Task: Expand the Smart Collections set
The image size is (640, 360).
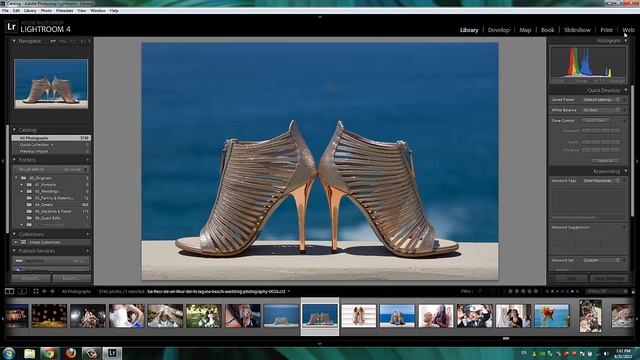Action: tap(16, 242)
